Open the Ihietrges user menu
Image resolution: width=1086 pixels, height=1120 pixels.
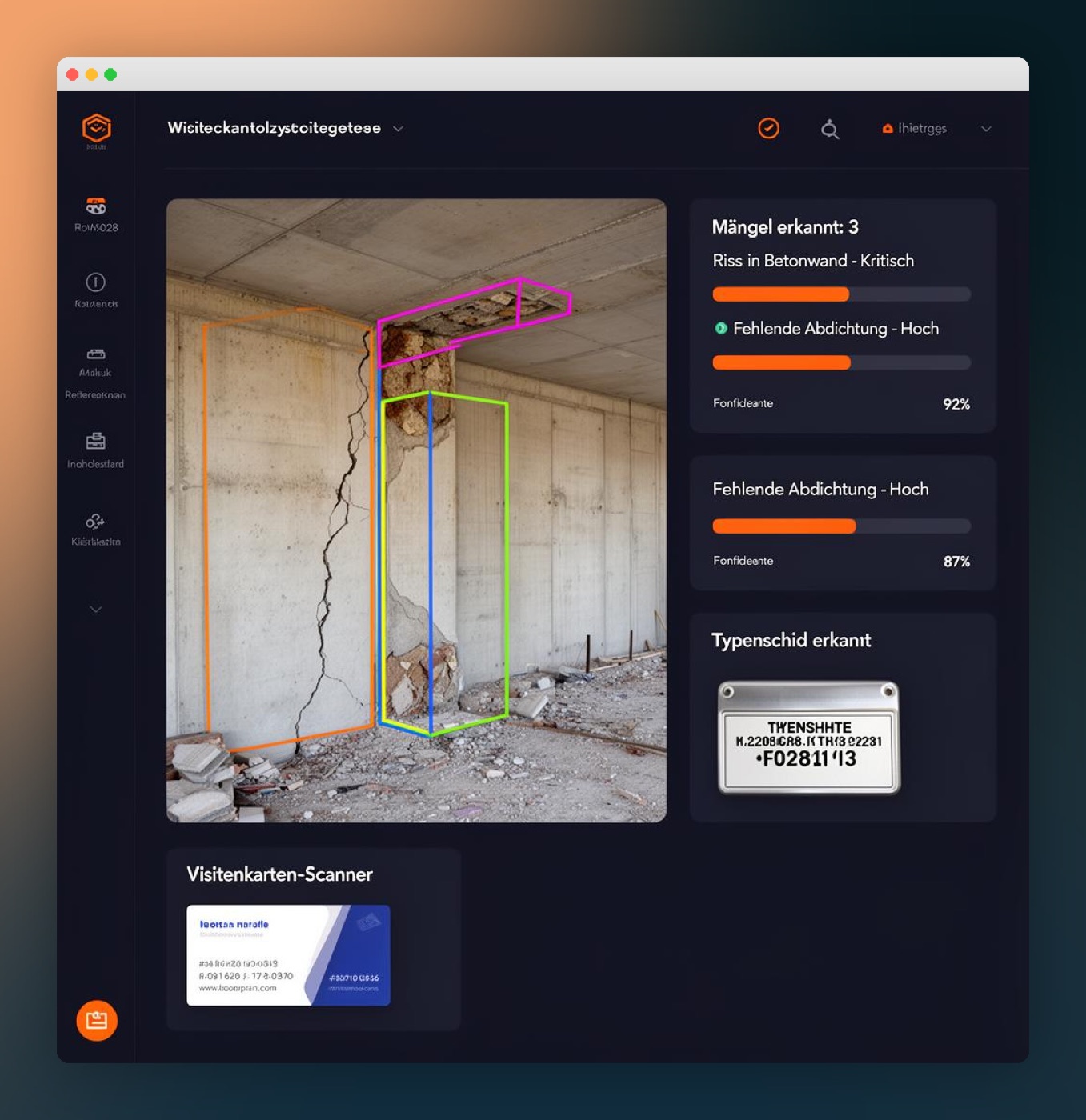tap(936, 129)
